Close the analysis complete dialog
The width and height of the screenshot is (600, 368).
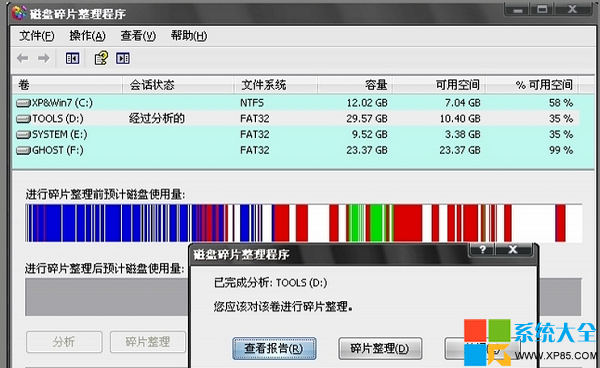(x=513, y=249)
